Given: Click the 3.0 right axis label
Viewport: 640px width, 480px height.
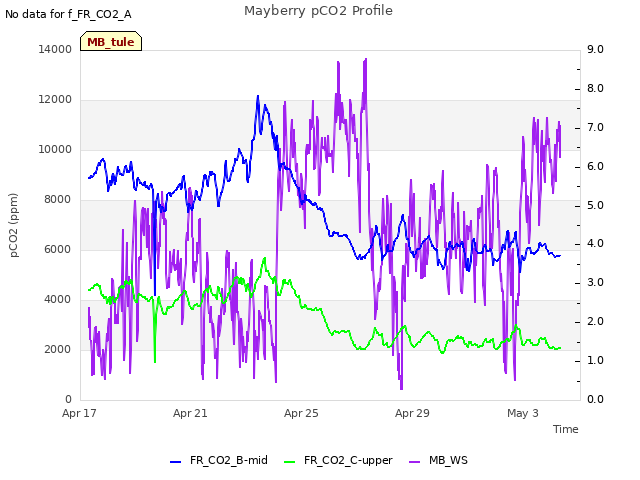Looking at the screenshot, I should click(x=595, y=282).
